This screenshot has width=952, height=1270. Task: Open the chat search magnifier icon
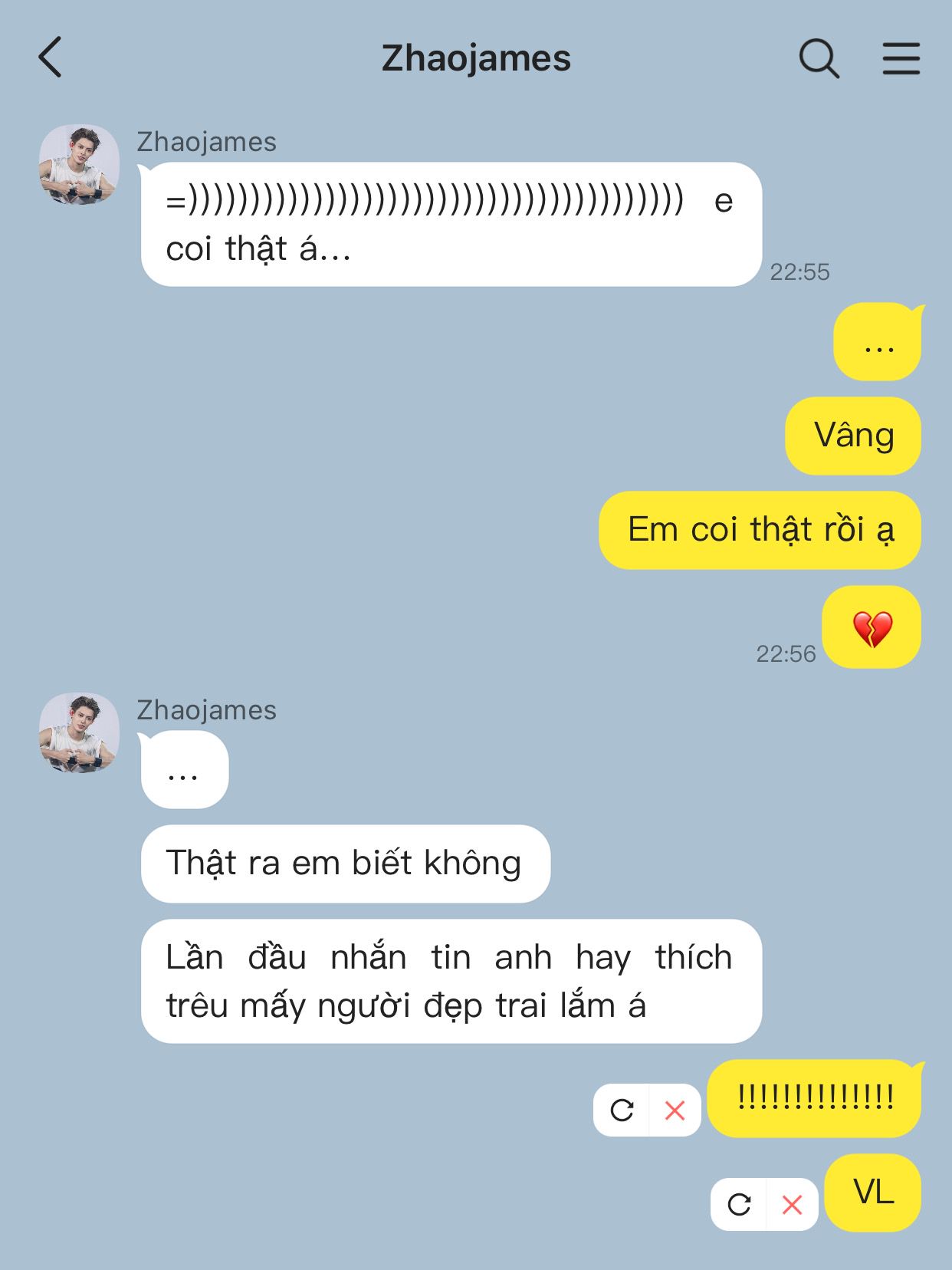819,58
